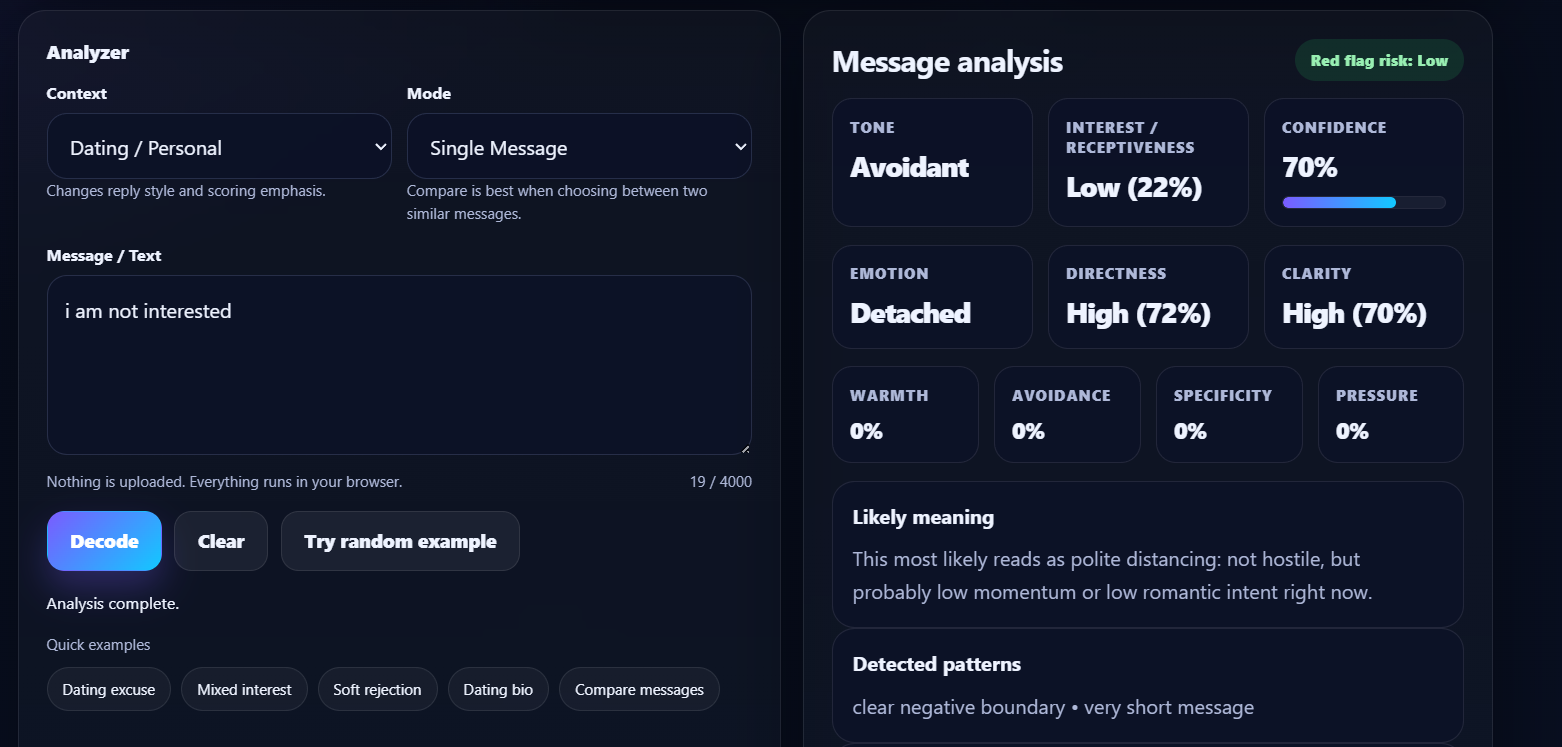Choose the Soft rejection example chip
1562x747 pixels.
click(x=377, y=688)
